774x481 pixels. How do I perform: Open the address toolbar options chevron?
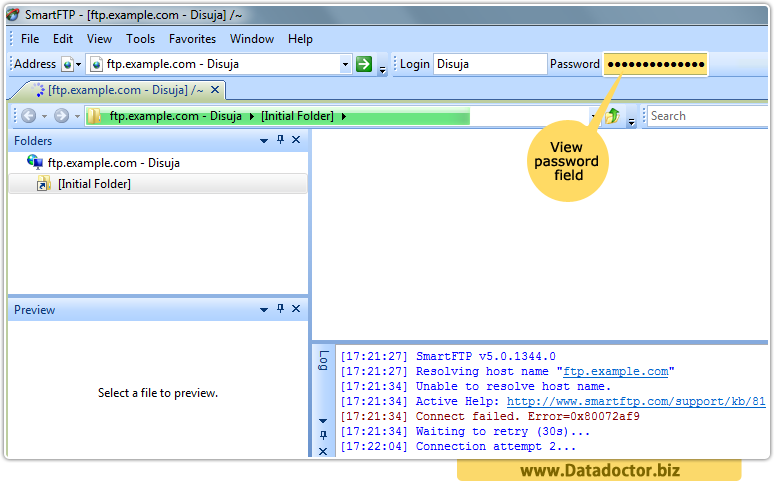383,70
